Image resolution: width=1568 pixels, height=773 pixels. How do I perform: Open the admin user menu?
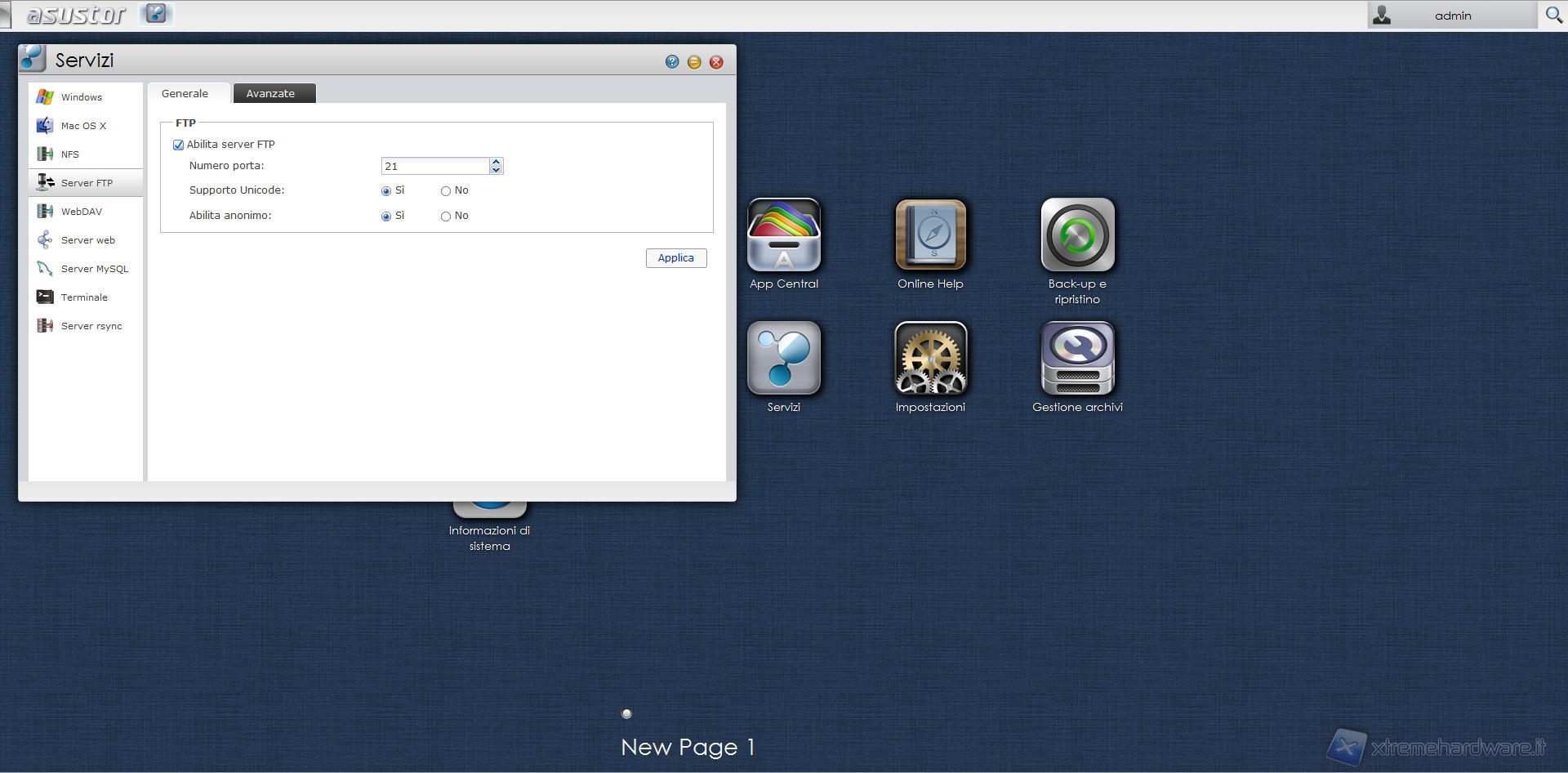(x=1451, y=16)
